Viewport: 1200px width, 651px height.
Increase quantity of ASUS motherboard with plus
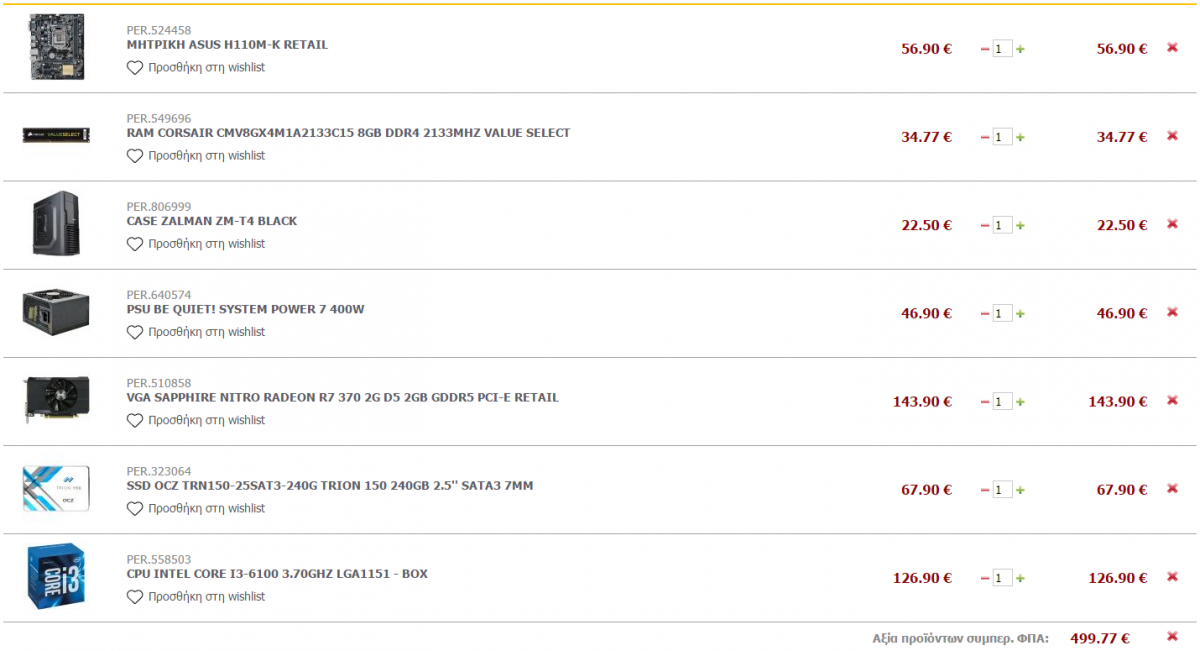pos(1020,49)
